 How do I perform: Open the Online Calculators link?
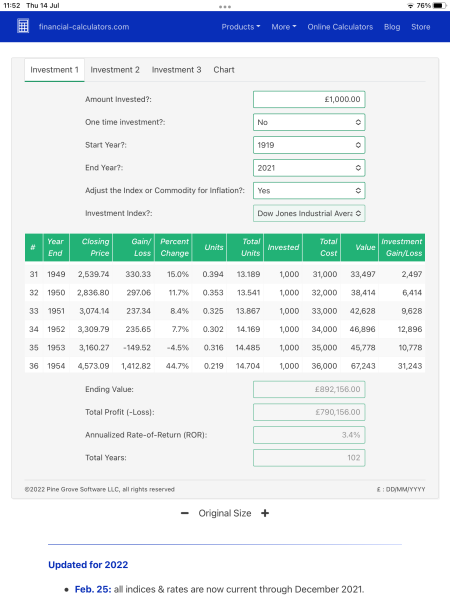[x=340, y=27]
